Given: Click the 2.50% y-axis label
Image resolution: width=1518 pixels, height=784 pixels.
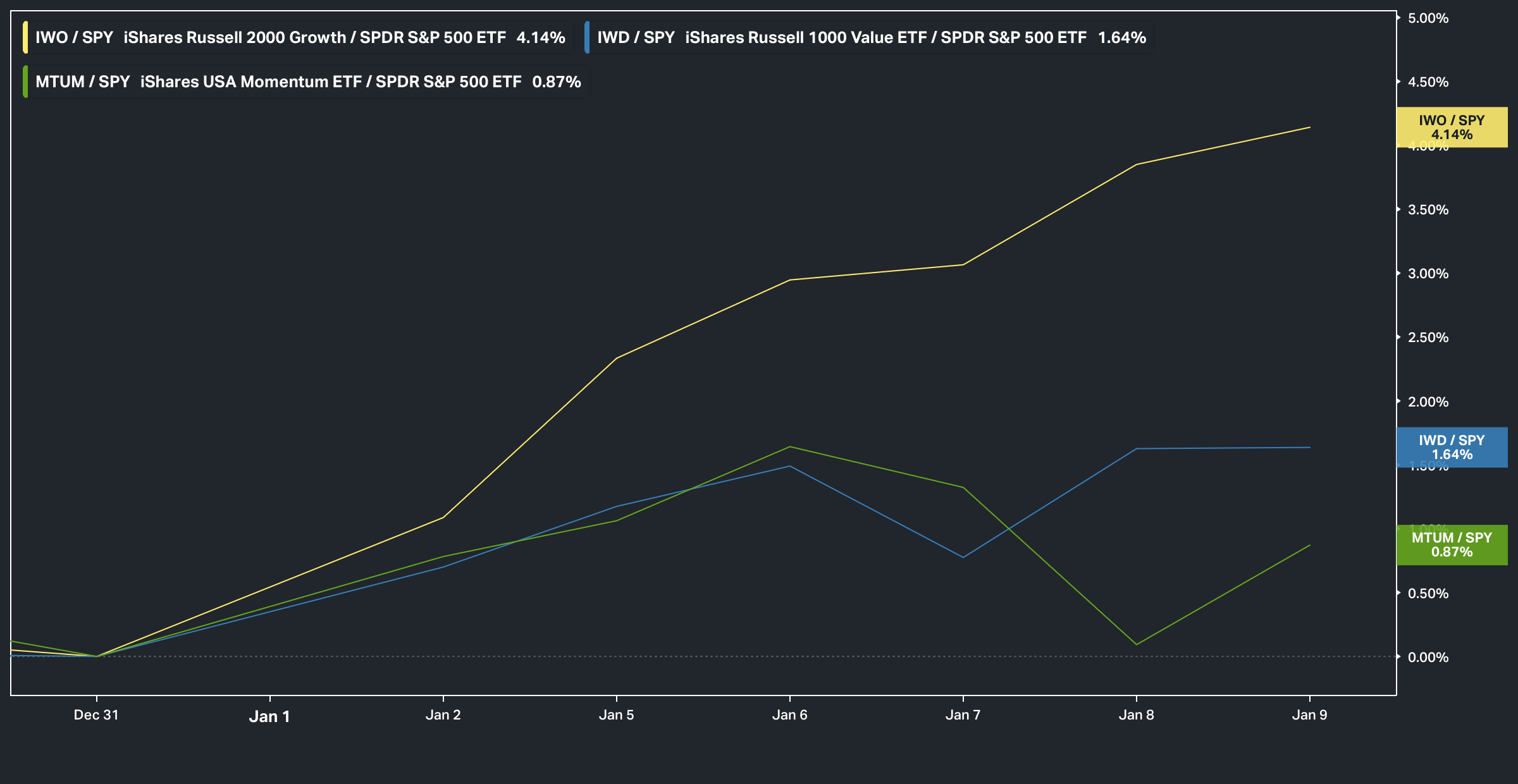Looking at the screenshot, I should (1428, 338).
